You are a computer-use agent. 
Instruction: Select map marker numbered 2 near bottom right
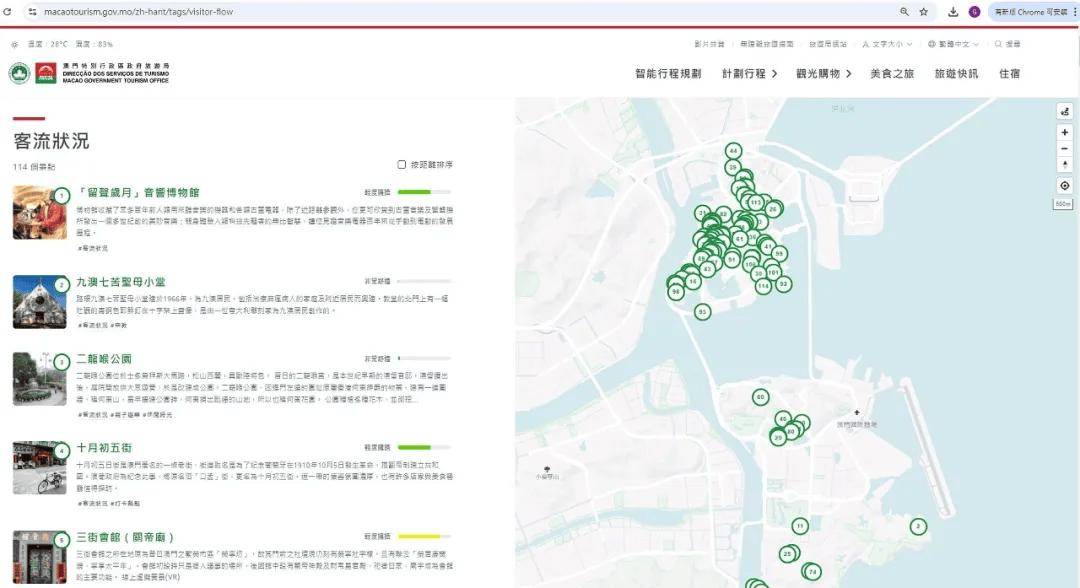coord(918,525)
